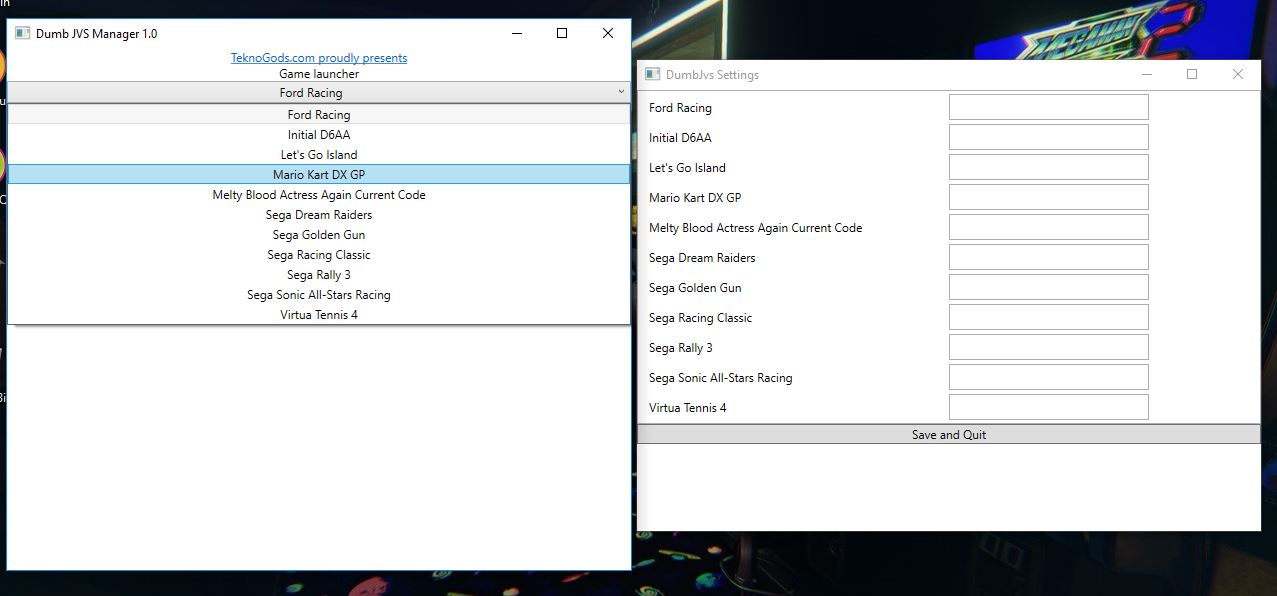Open the TeknoGods.com proudly presents link
1277x596 pixels.
tap(319, 58)
